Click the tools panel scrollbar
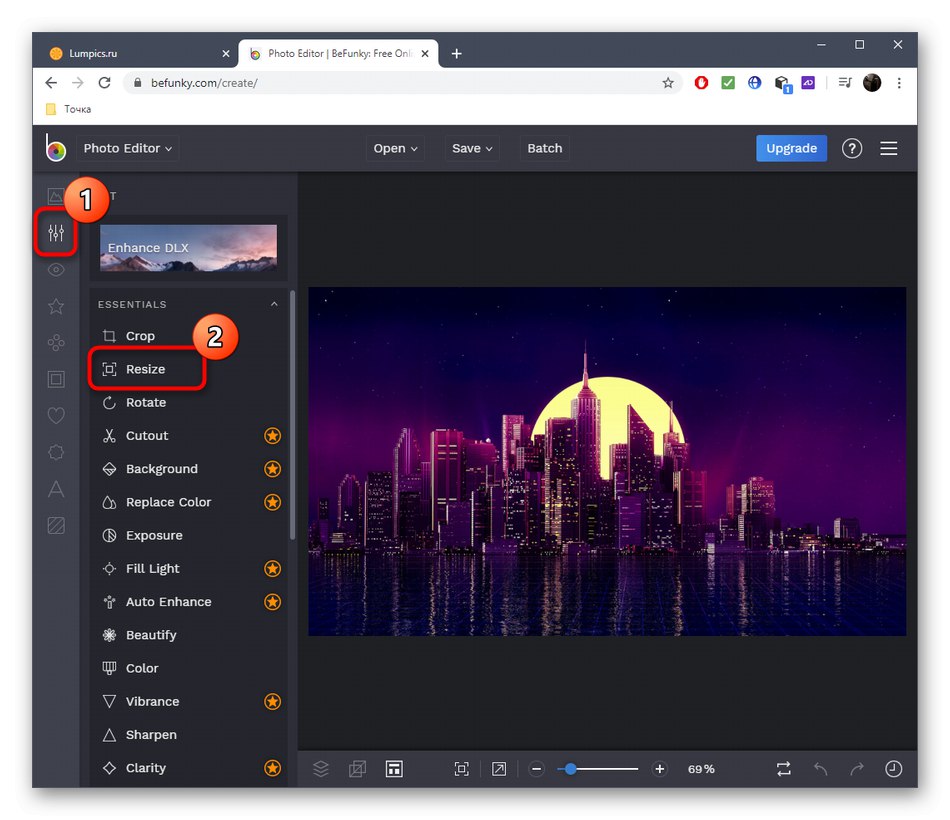This screenshot has width=950, height=820. pyautogui.click(x=293, y=415)
